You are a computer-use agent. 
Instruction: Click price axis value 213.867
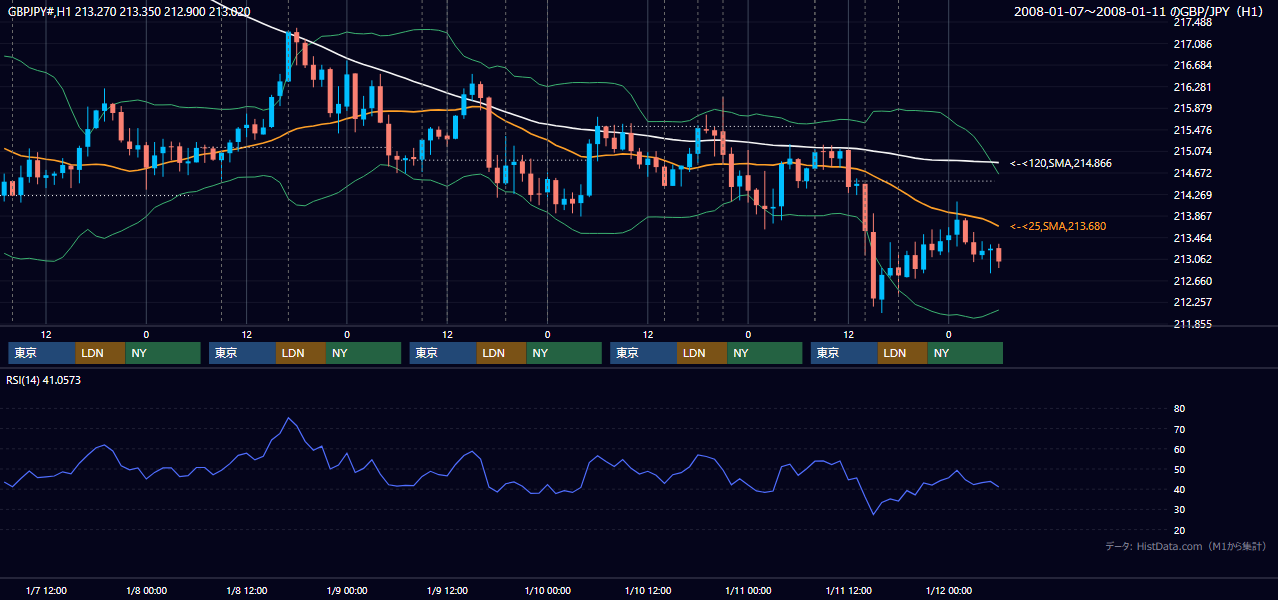click(x=1192, y=217)
